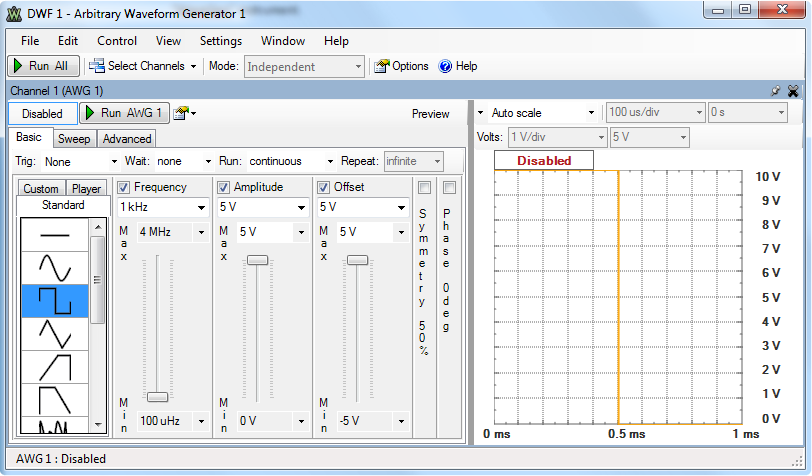This screenshot has width=812, height=476.
Task: Click the Run All button
Action: [x=44, y=66]
